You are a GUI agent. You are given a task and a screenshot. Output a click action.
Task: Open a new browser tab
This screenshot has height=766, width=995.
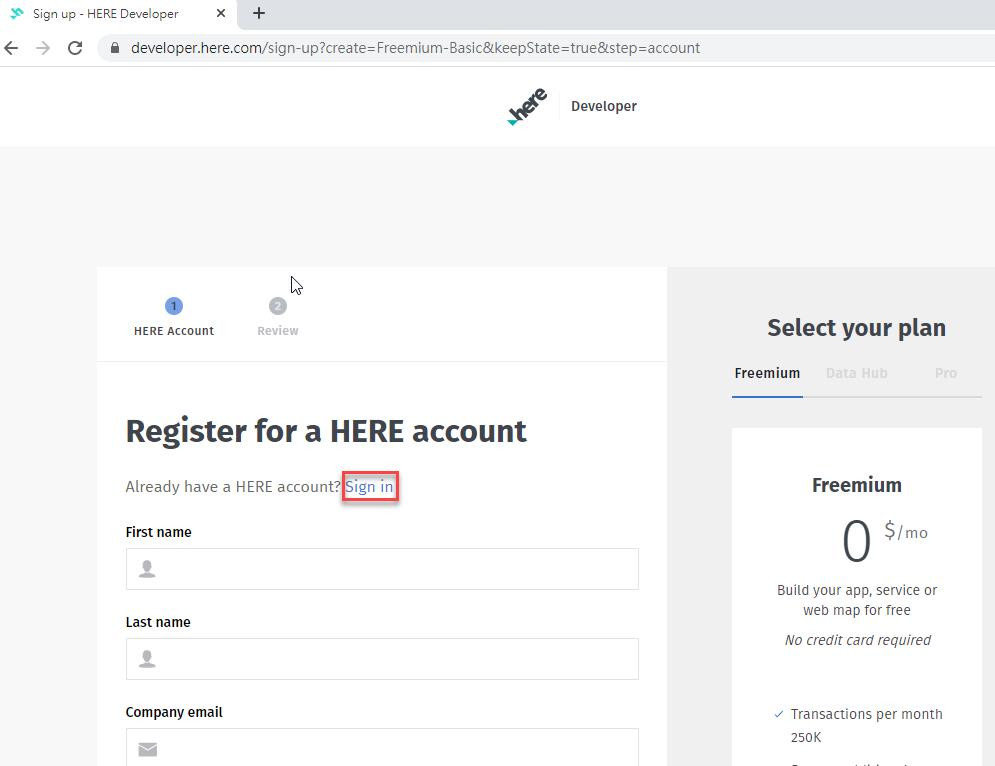point(259,13)
